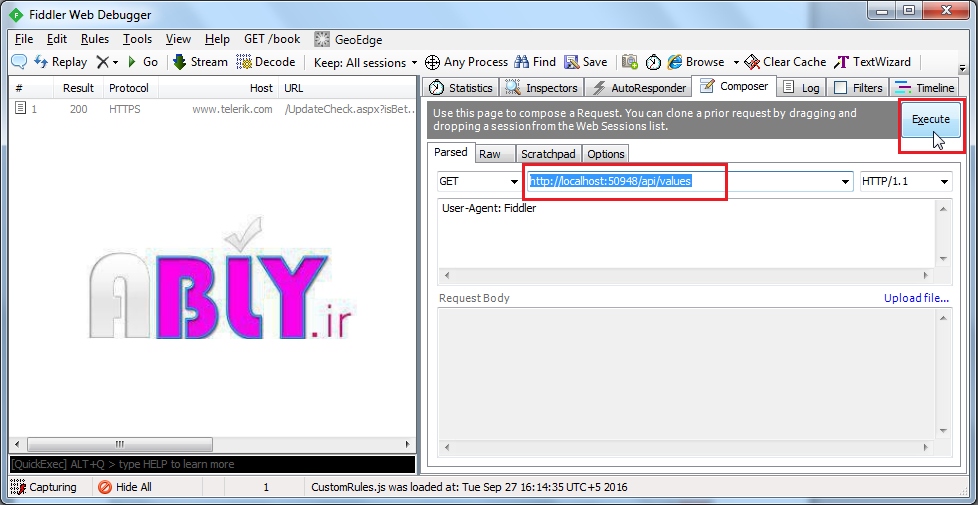
Task: Expand the URL history dropdown arrow
Action: [846, 182]
